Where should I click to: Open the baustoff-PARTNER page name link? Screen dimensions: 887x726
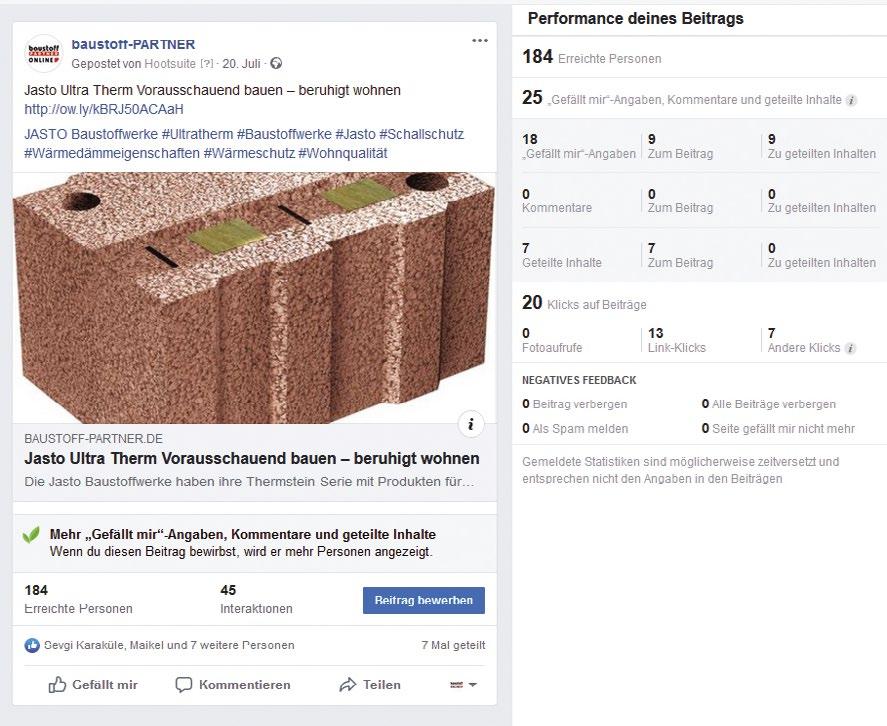[x=133, y=44]
